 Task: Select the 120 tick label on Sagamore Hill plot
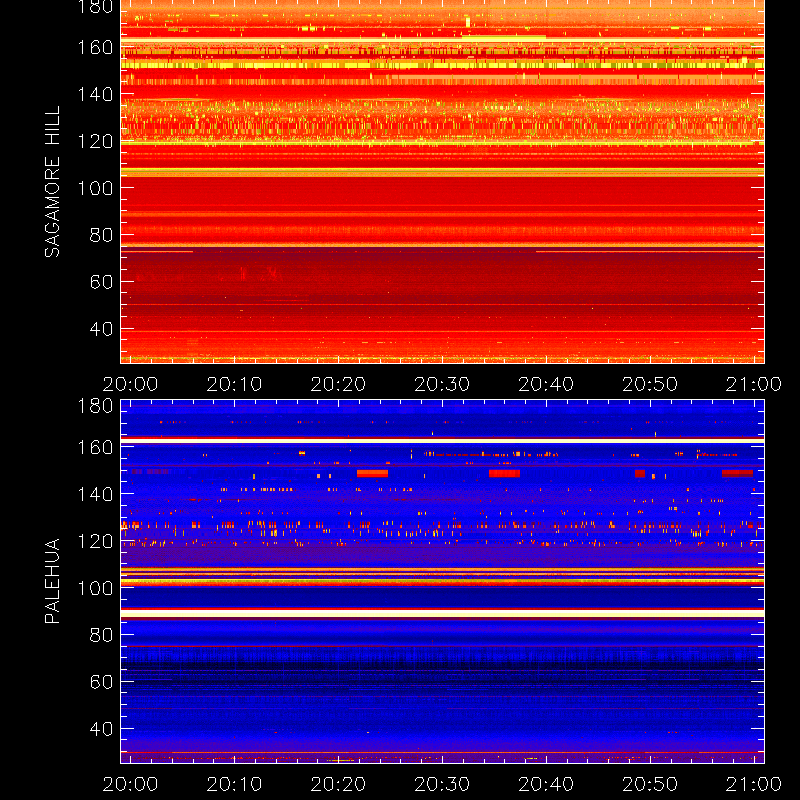(x=95, y=141)
